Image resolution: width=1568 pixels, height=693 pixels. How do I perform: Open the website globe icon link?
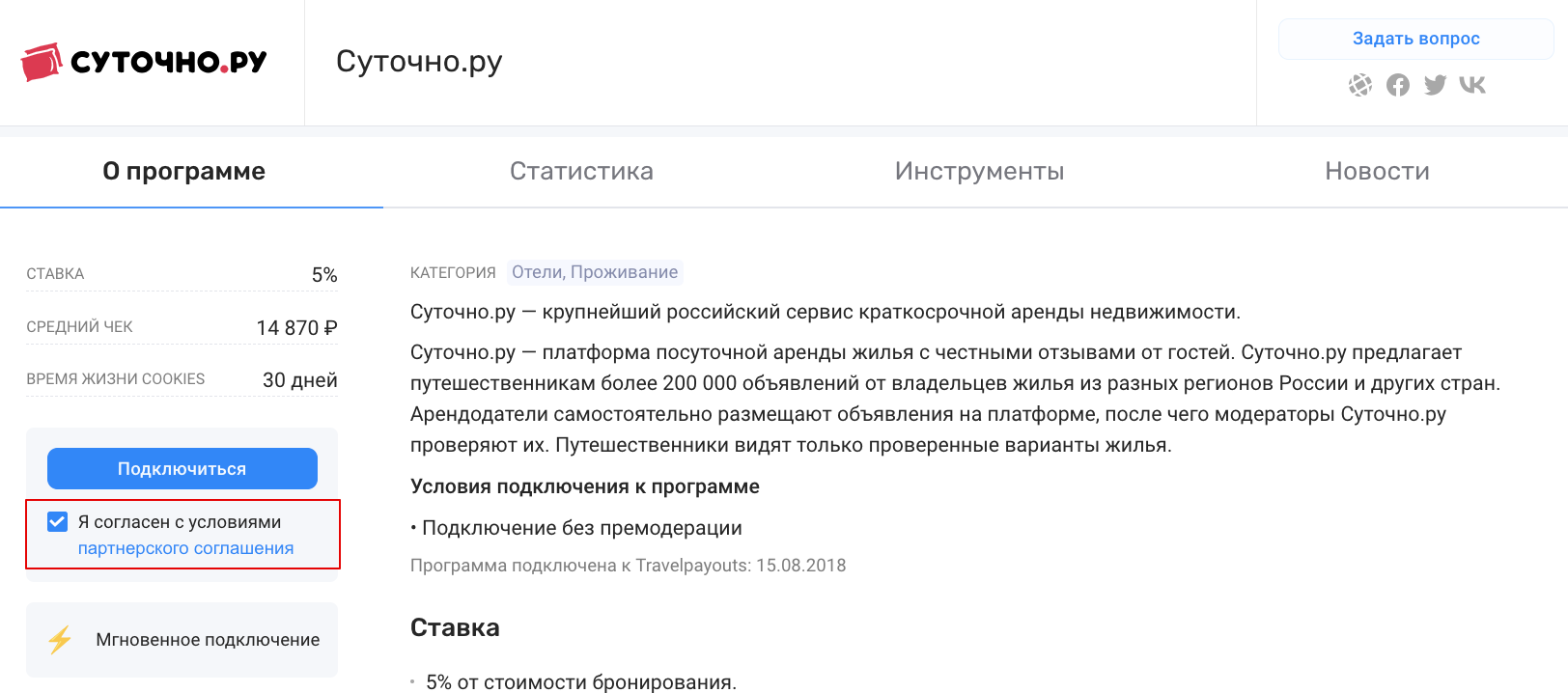[x=1360, y=85]
